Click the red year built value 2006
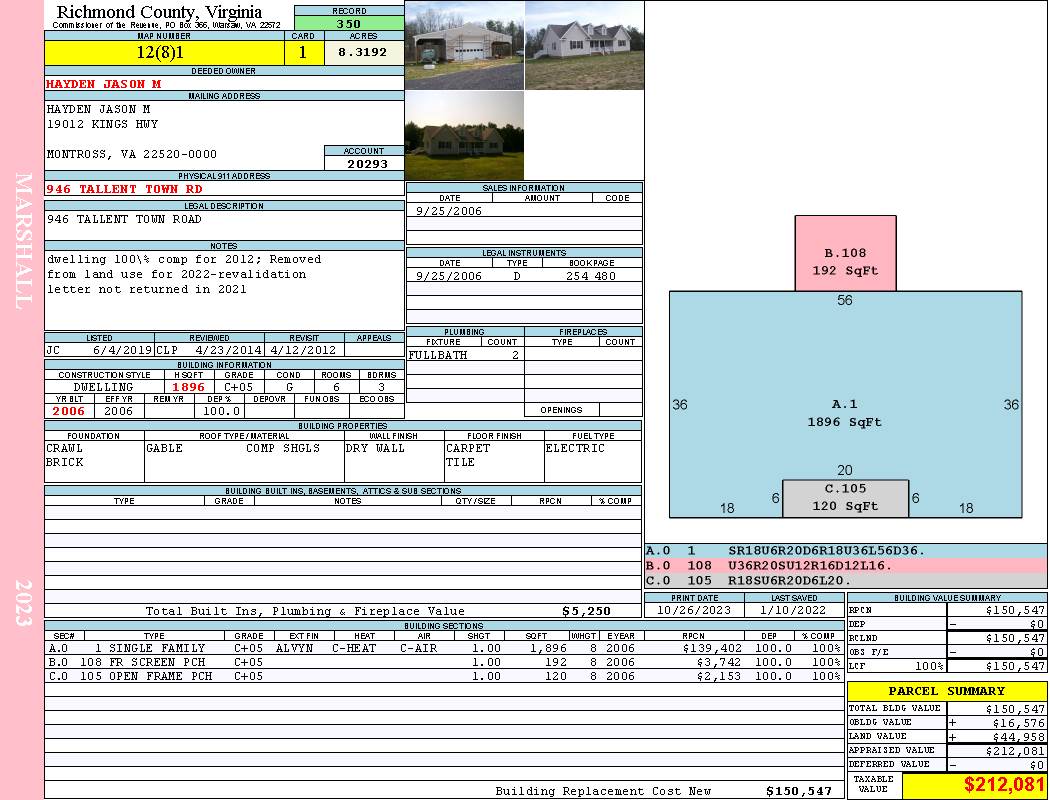The height and width of the screenshot is (800, 1050). [x=69, y=411]
